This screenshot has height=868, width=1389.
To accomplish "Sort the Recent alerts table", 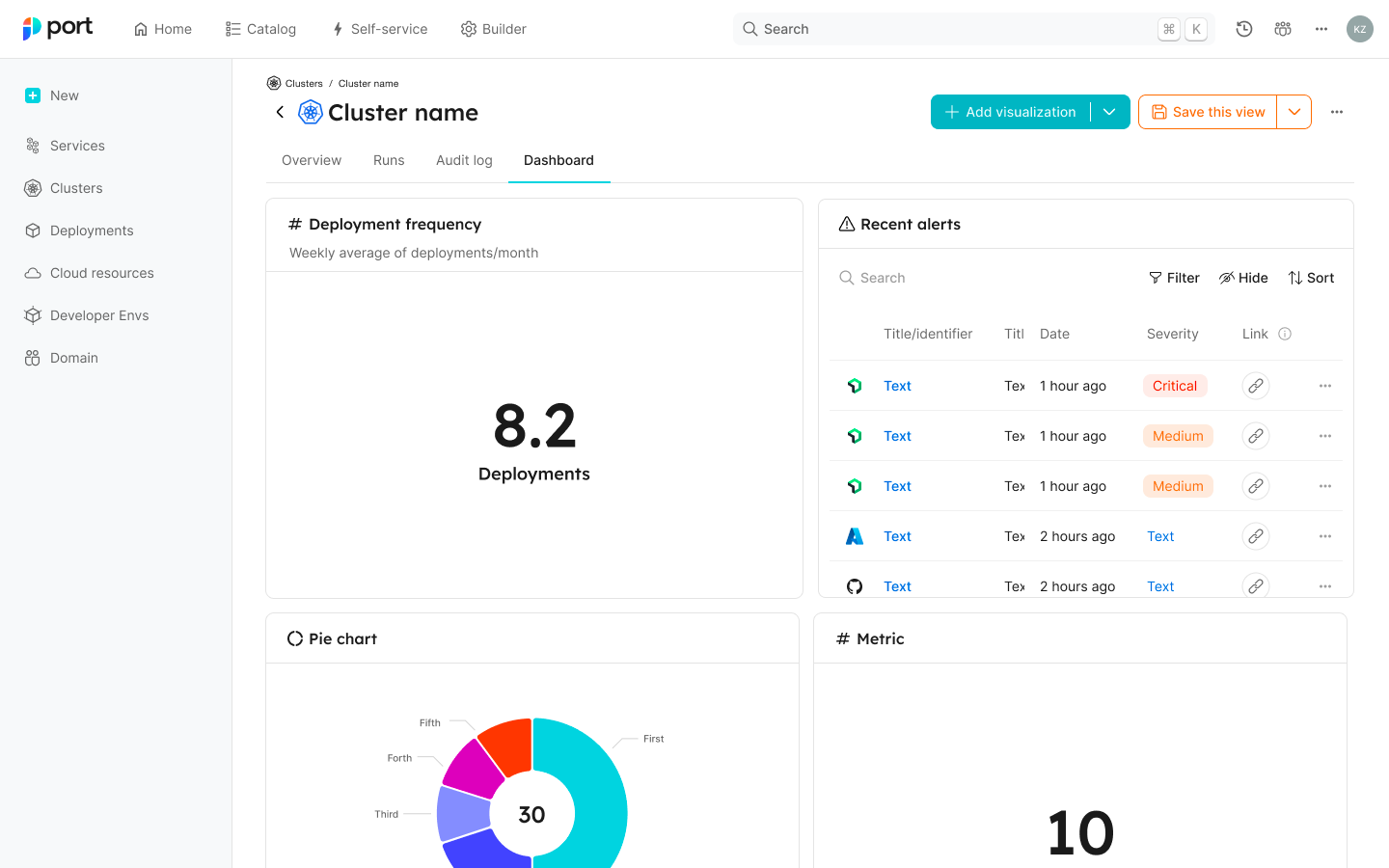I will (x=1311, y=278).
